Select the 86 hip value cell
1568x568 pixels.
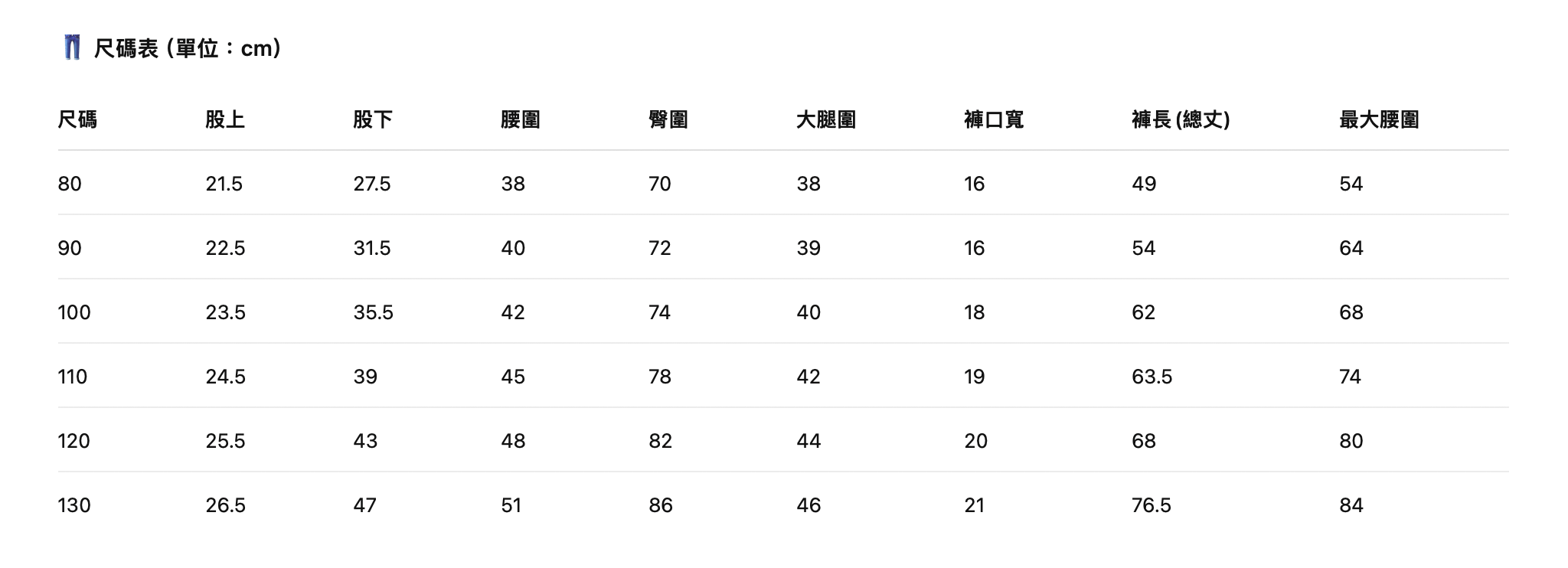pyautogui.click(x=661, y=505)
